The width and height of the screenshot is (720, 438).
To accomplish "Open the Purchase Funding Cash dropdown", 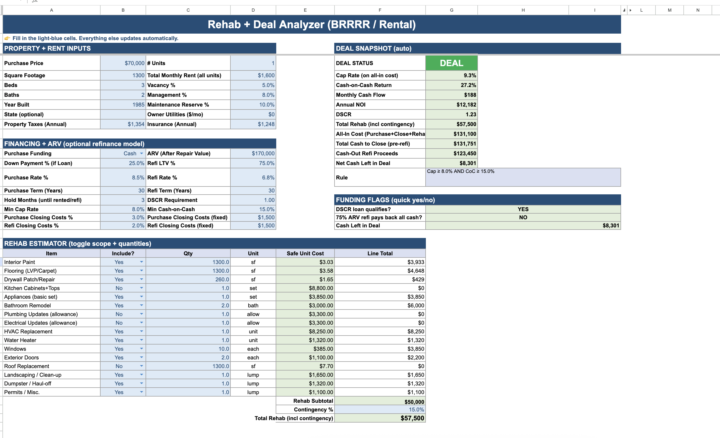I will (x=141, y=153).
